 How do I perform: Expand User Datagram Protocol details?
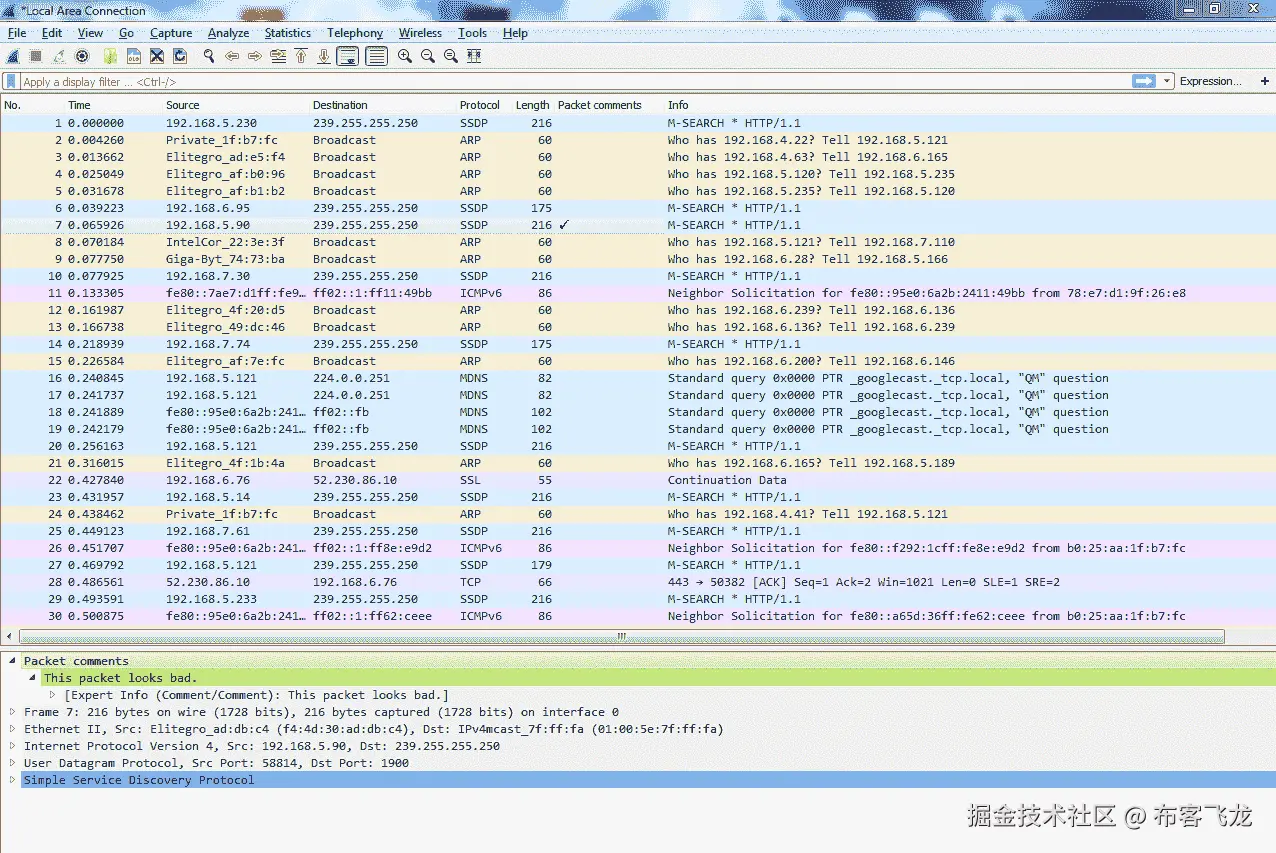(x=12, y=763)
